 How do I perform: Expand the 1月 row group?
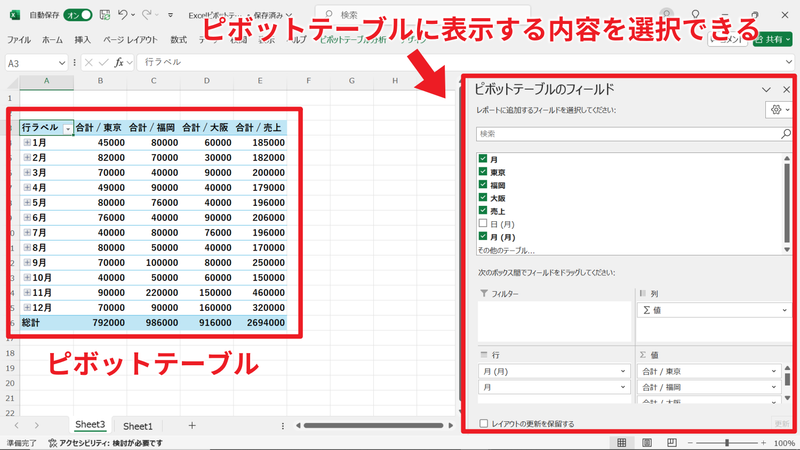point(27,143)
